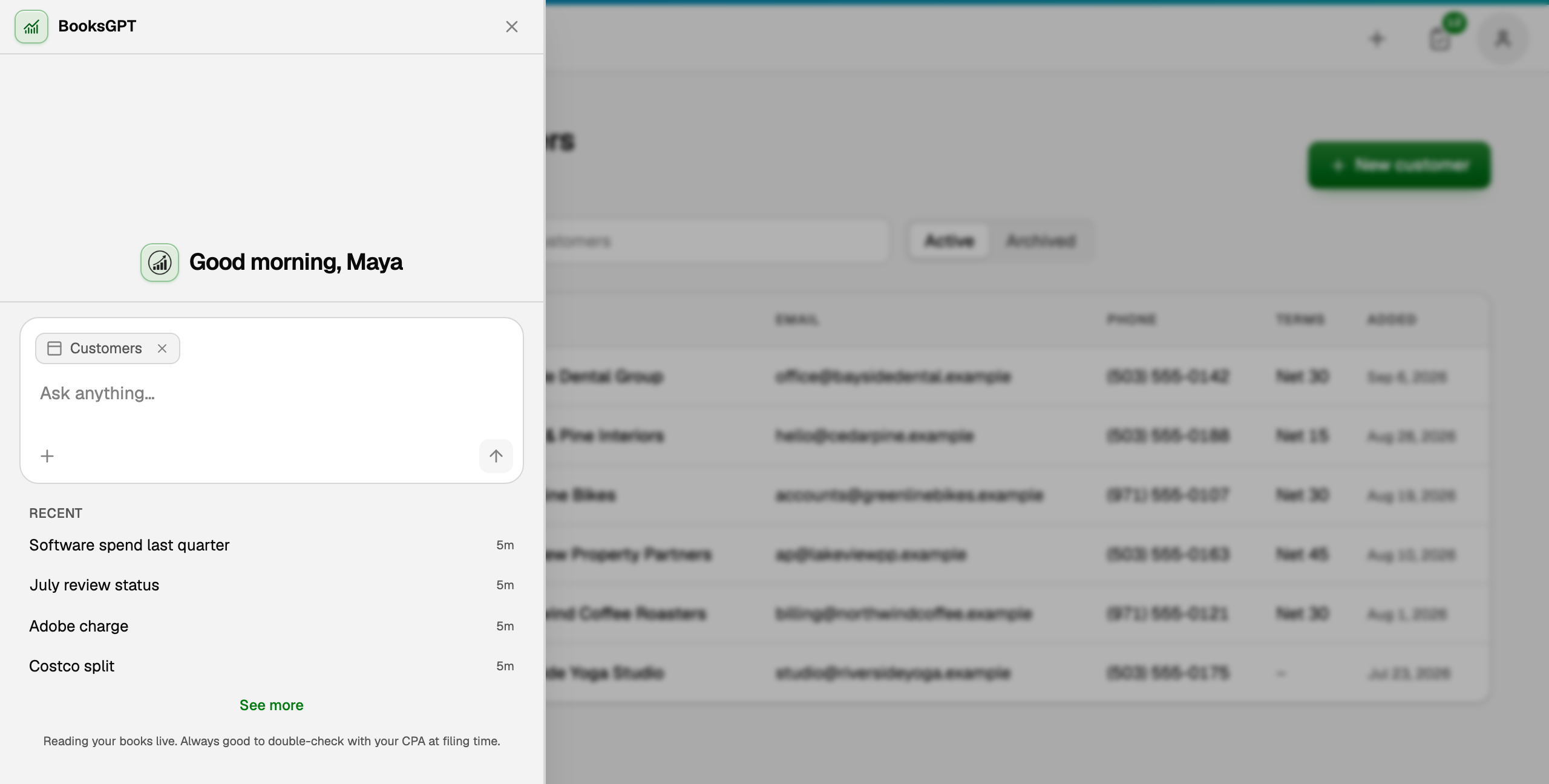Focus the Ask anything input field
This screenshot has height=784, width=1549.
271,394
